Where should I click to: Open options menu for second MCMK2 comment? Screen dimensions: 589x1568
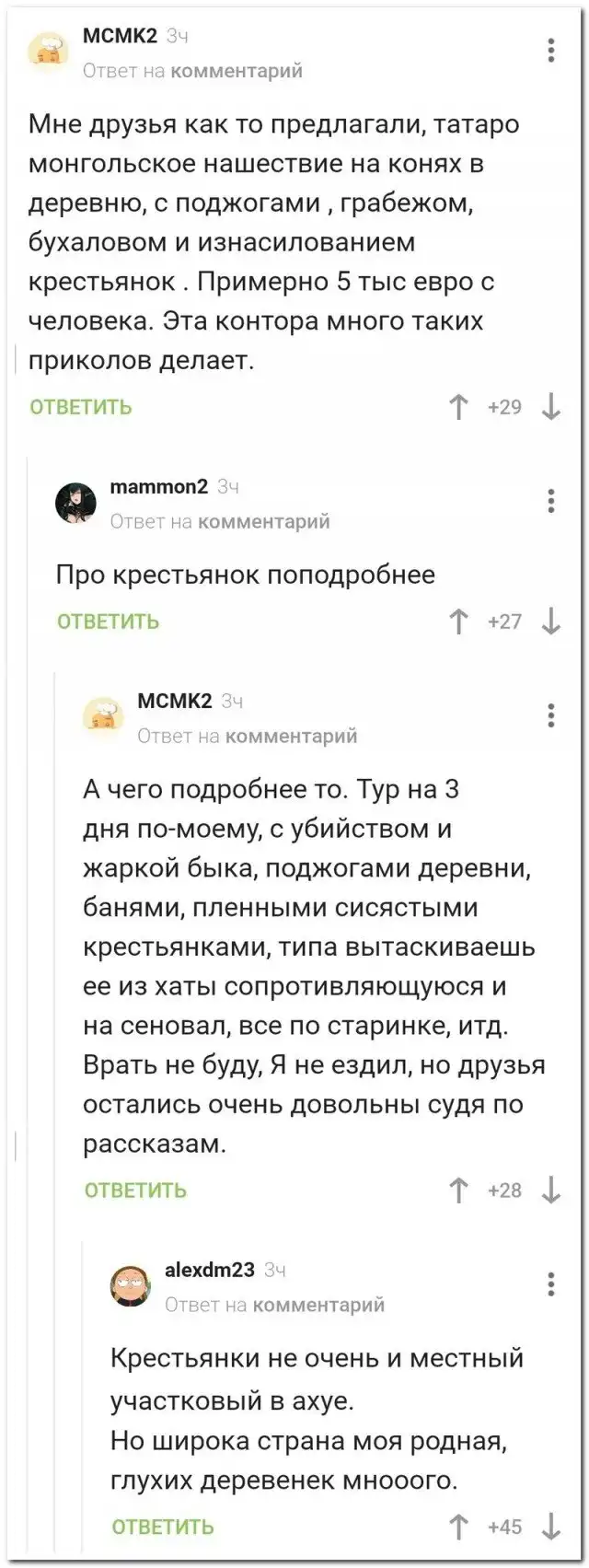point(551,715)
